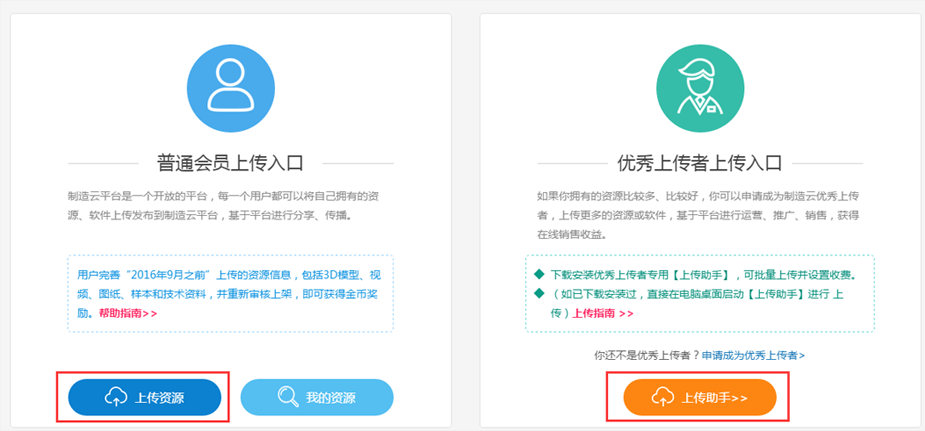925x431 pixels.
Task: Click the 你还不是优秀上传者？ question text
Action: [647, 355]
